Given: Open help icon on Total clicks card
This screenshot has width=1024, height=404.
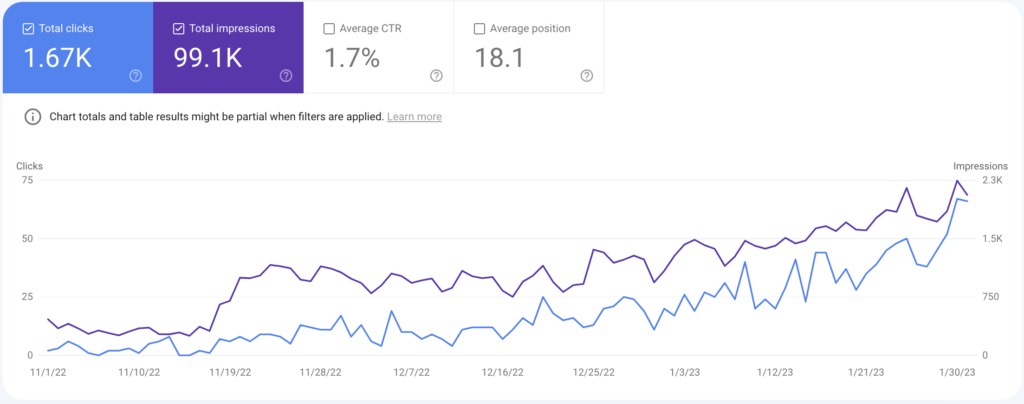Looking at the screenshot, I should point(136,76).
